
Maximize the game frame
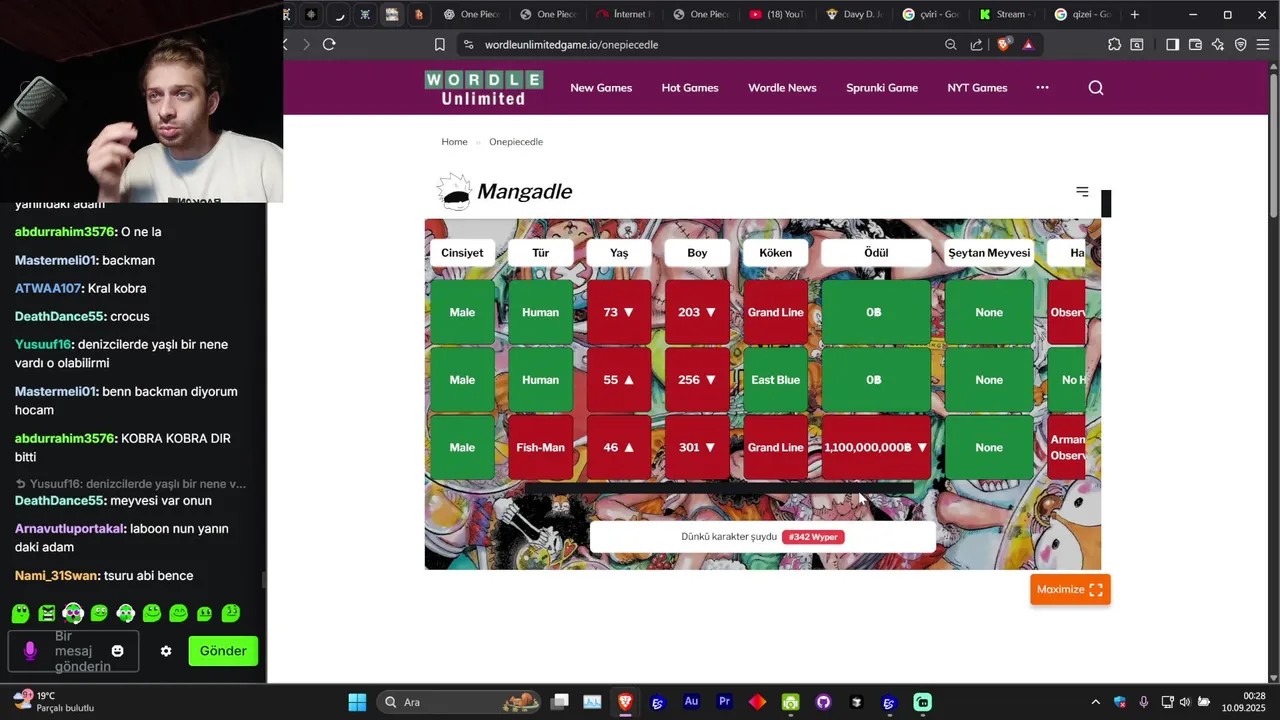pos(1070,590)
